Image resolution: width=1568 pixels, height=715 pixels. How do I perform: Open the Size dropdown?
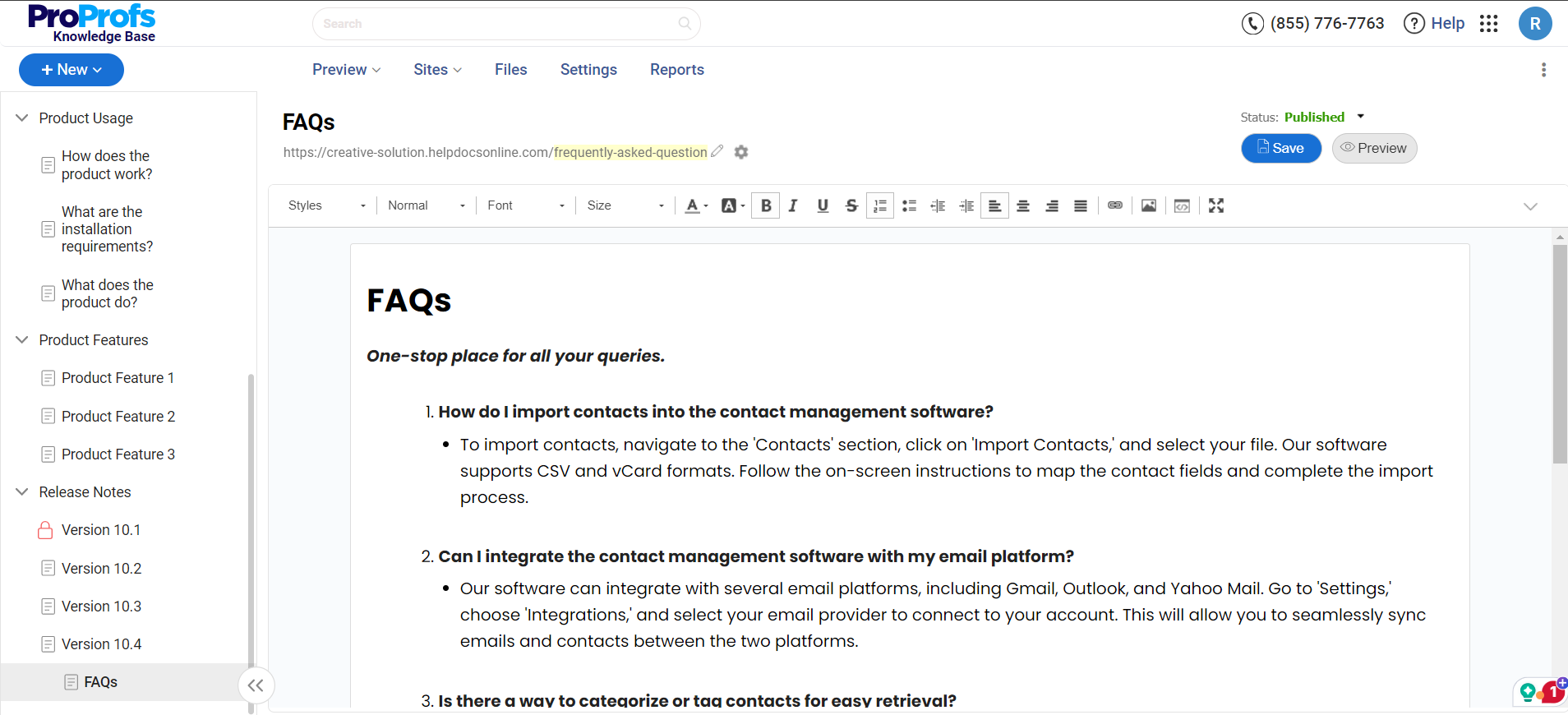[x=625, y=205]
